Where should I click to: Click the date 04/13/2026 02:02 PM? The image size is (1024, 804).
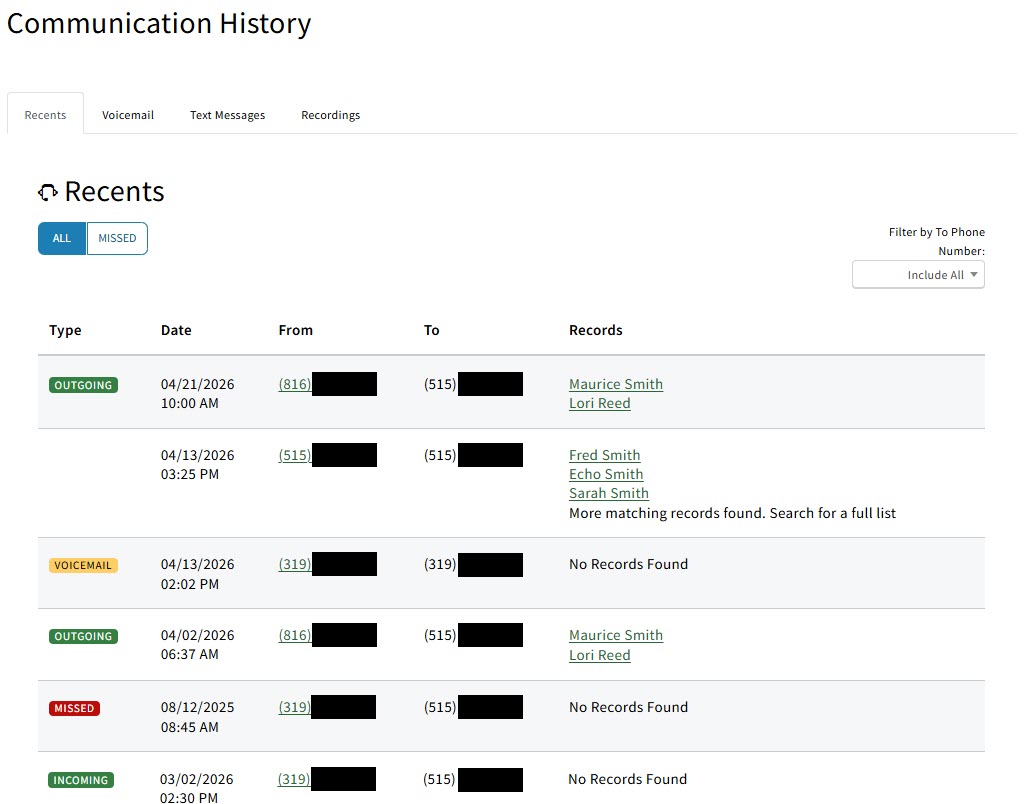point(197,574)
